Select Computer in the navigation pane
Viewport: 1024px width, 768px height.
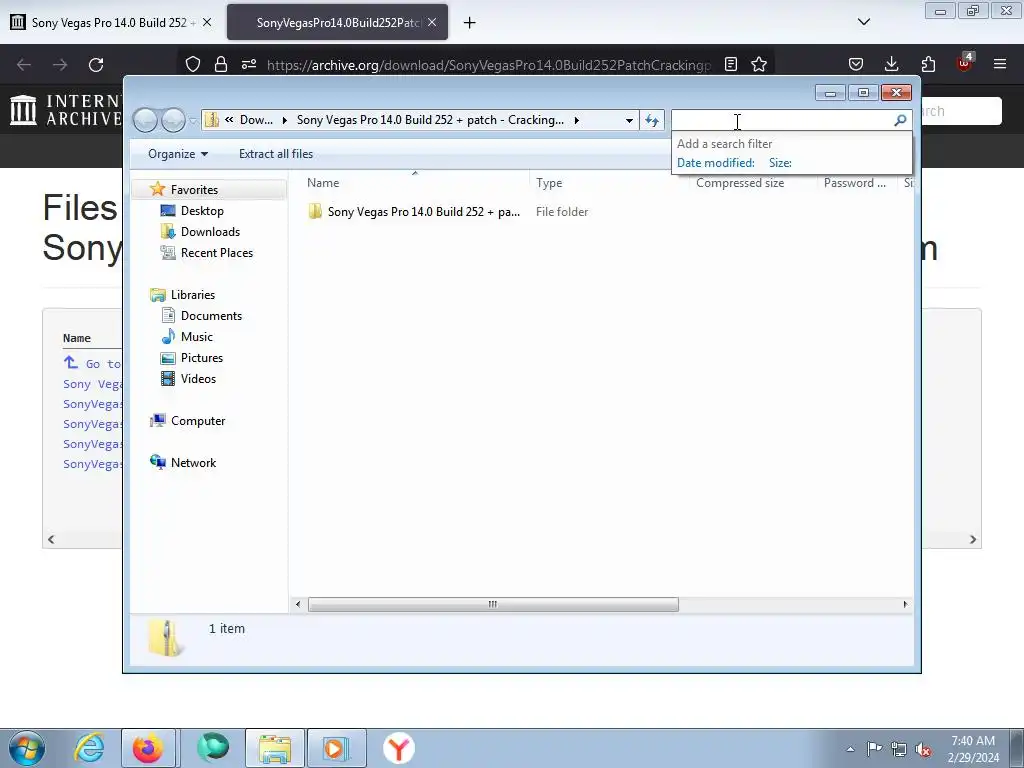pos(198,421)
